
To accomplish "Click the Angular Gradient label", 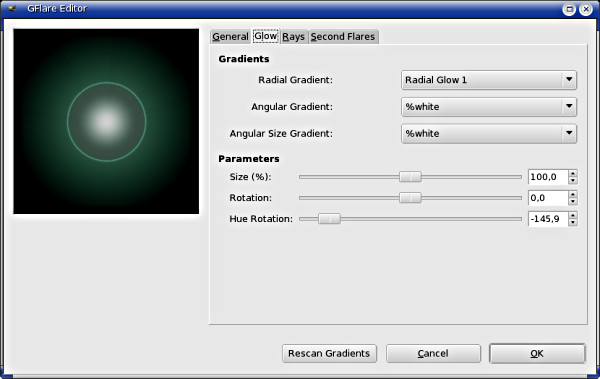I will point(292,107).
